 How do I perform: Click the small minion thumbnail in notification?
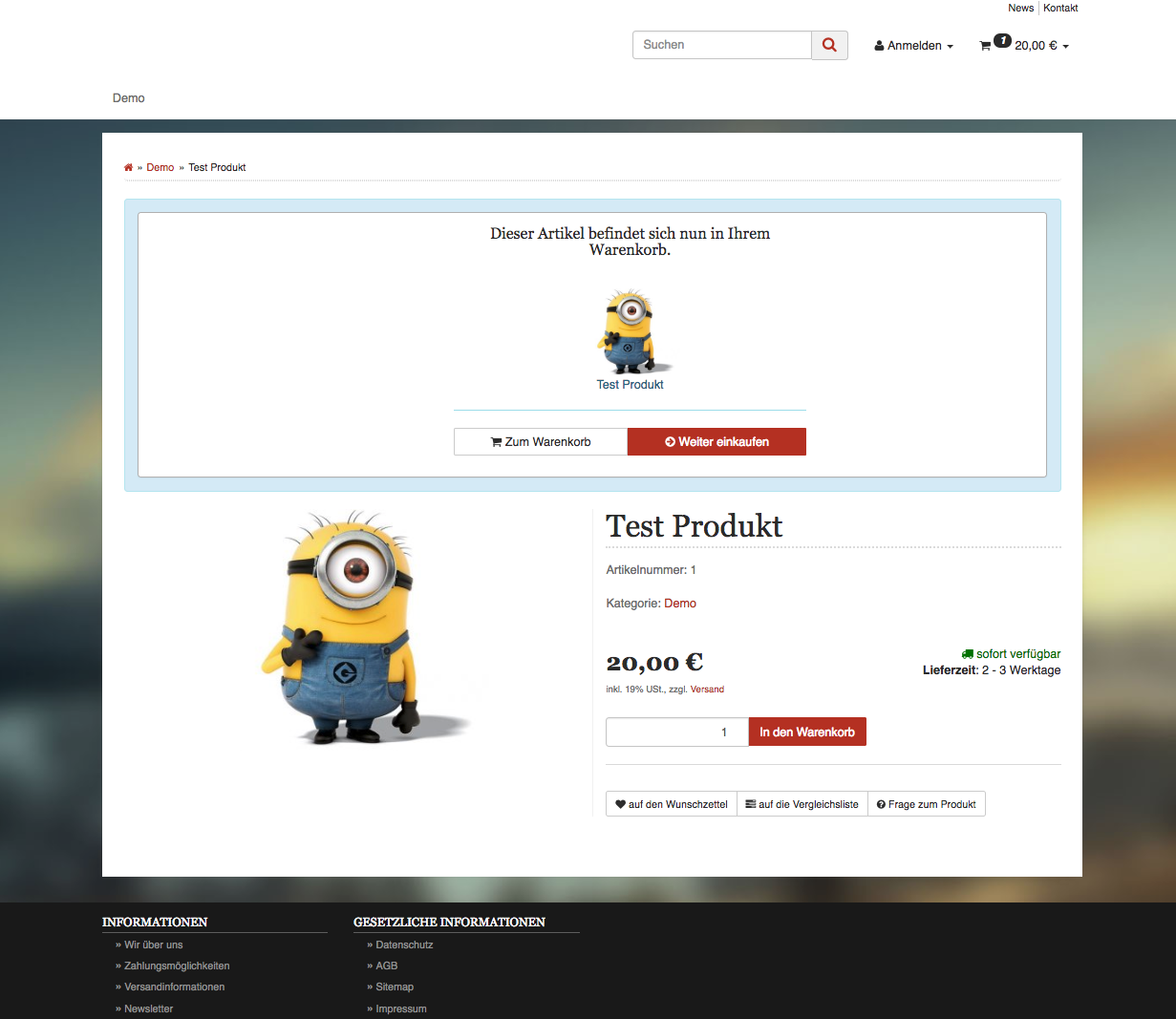(x=630, y=331)
